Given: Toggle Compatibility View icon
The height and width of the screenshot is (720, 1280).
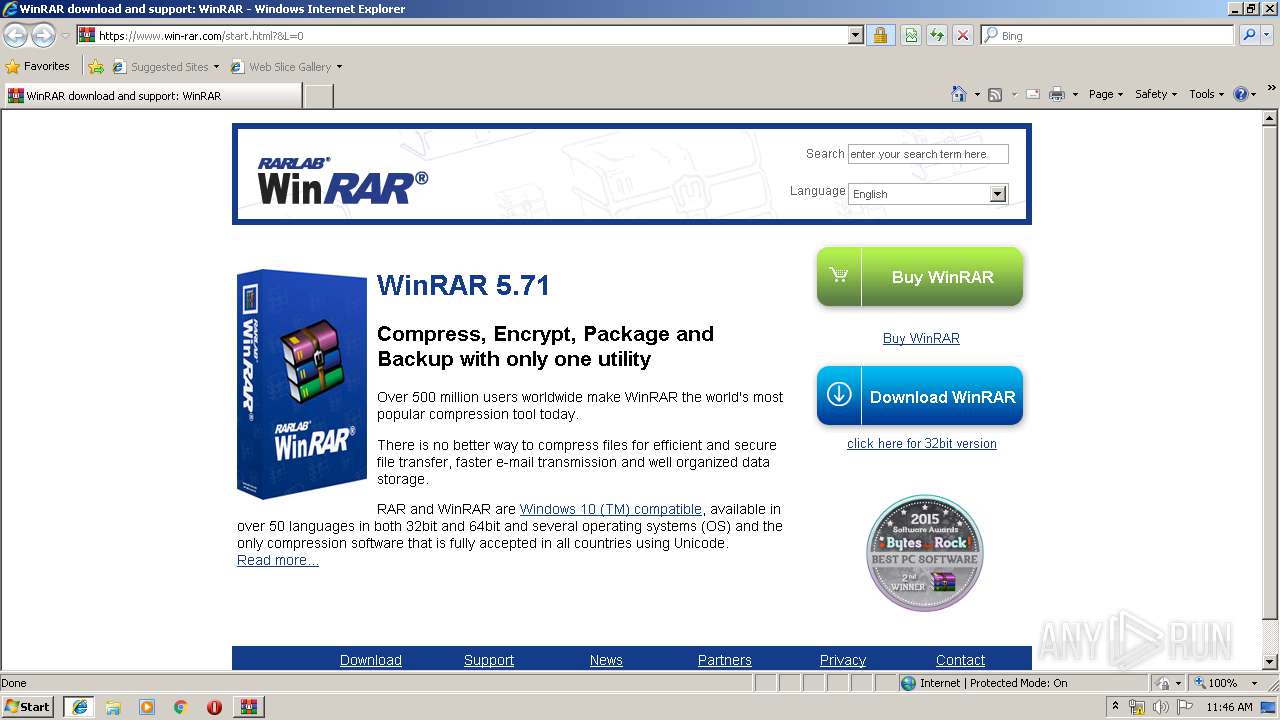Looking at the screenshot, I should click(x=911, y=36).
